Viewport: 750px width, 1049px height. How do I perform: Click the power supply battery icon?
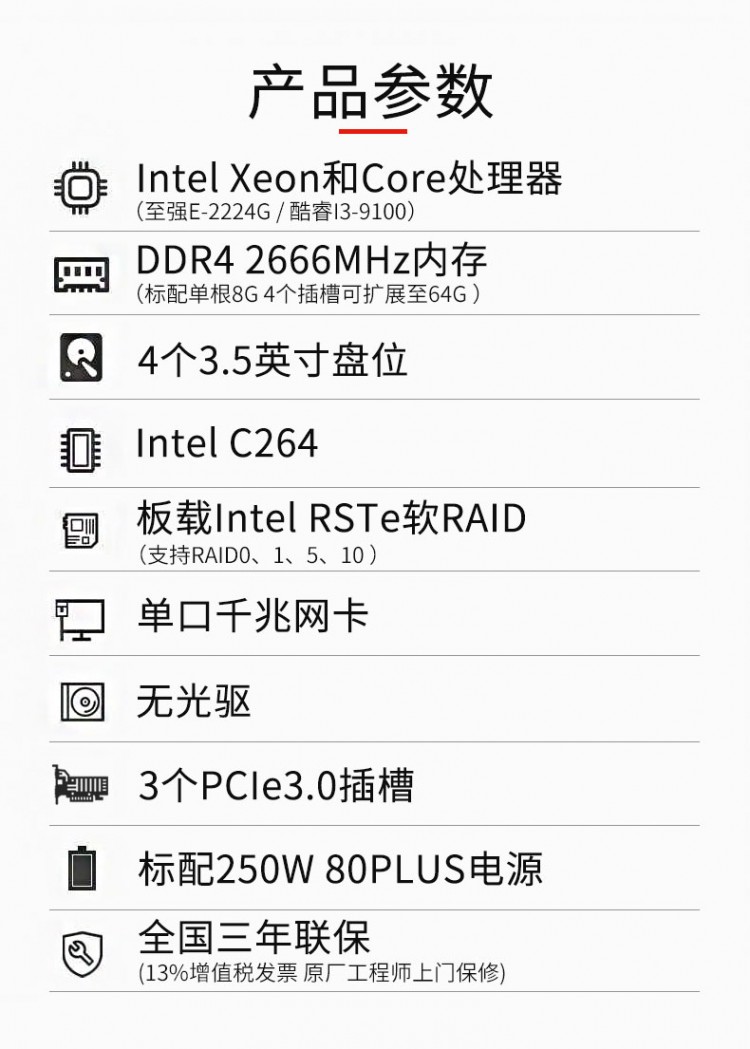81,868
